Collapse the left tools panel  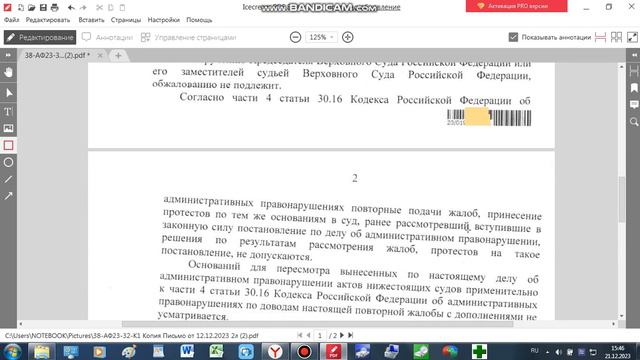(x=8, y=55)
